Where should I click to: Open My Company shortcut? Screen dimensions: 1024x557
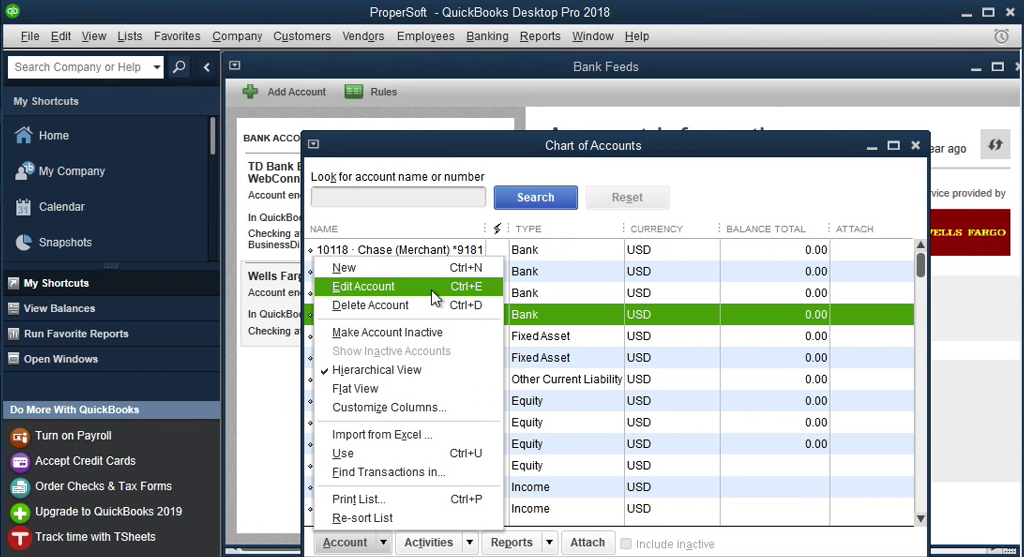pyautogui.click(x=59, y=171)
